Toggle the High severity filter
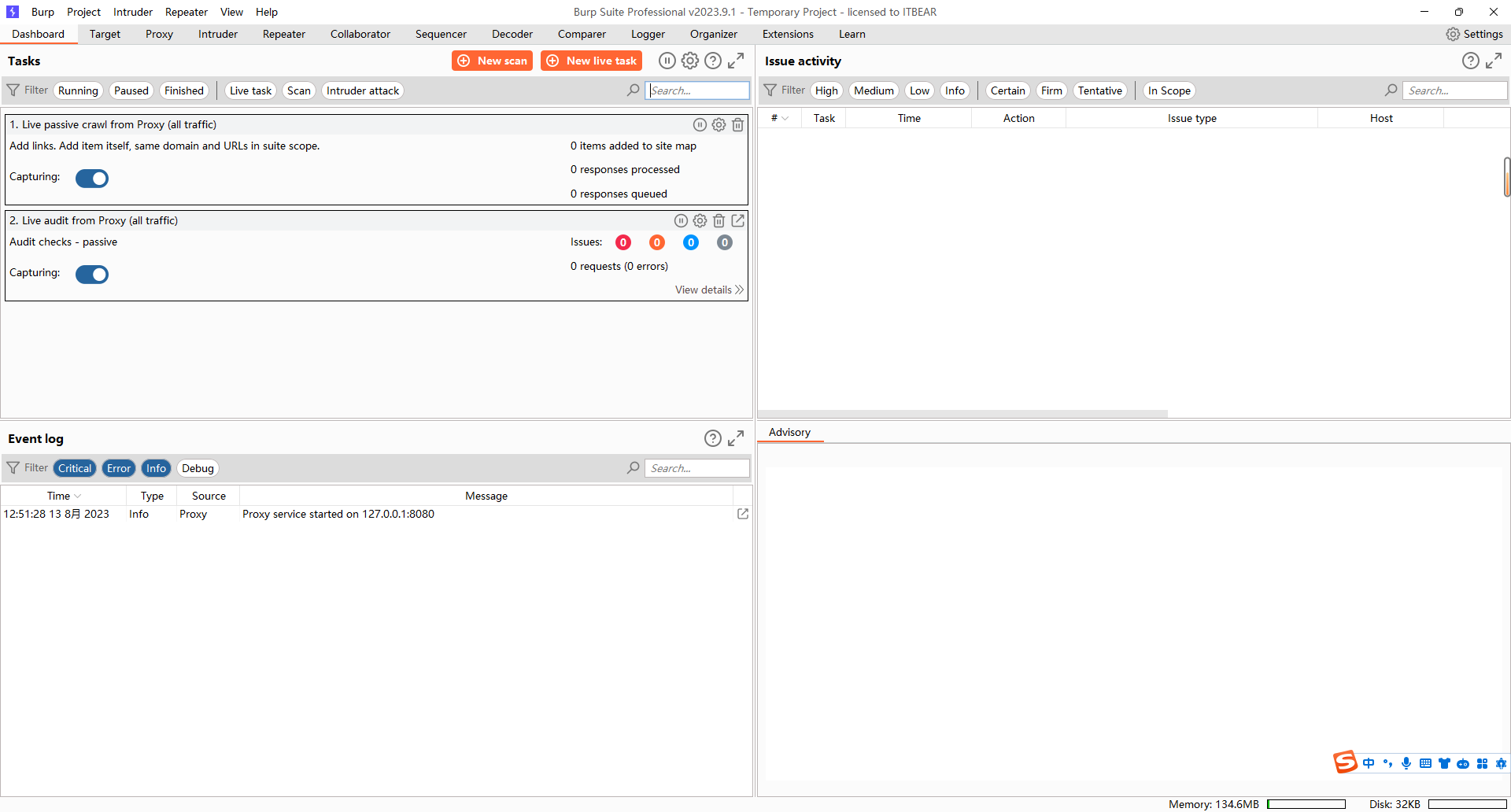 coord(826,90)
